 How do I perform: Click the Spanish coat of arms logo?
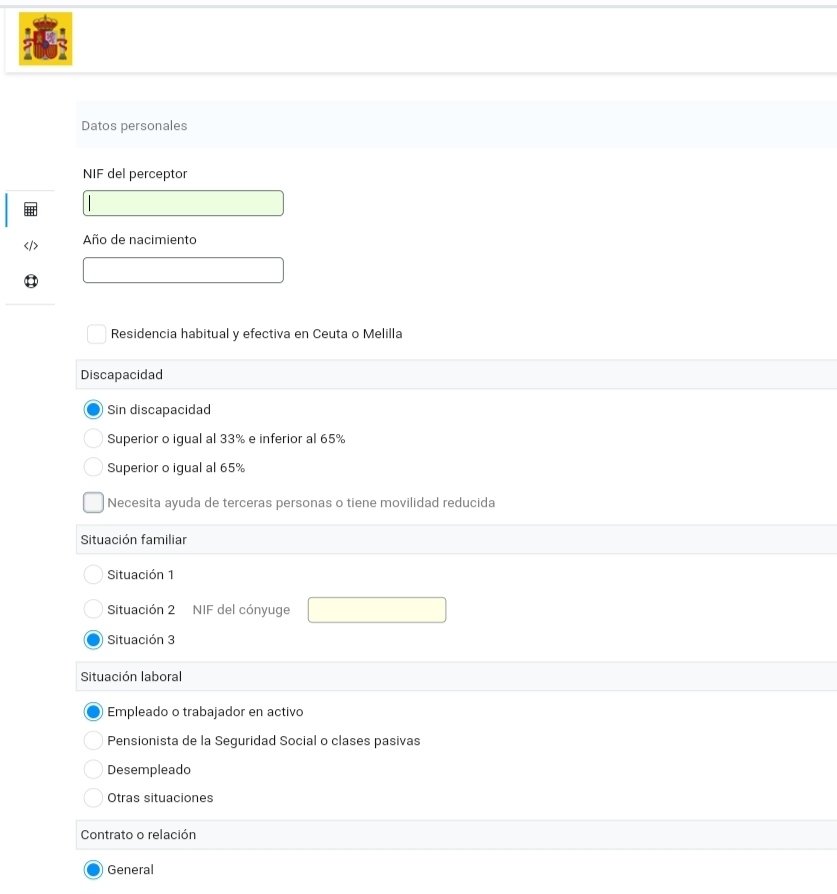[46, 39]
